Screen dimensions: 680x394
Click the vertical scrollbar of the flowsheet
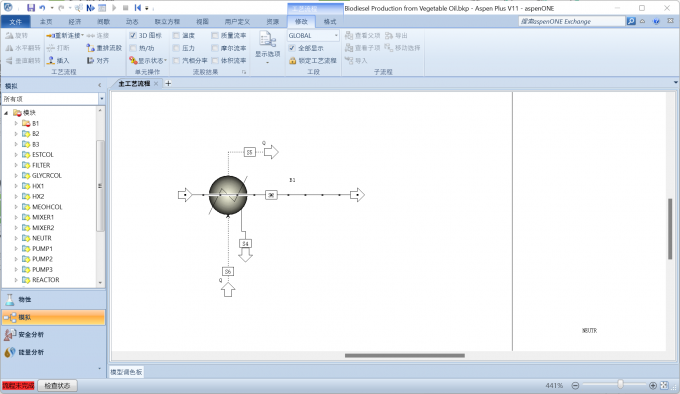(670, 229)
